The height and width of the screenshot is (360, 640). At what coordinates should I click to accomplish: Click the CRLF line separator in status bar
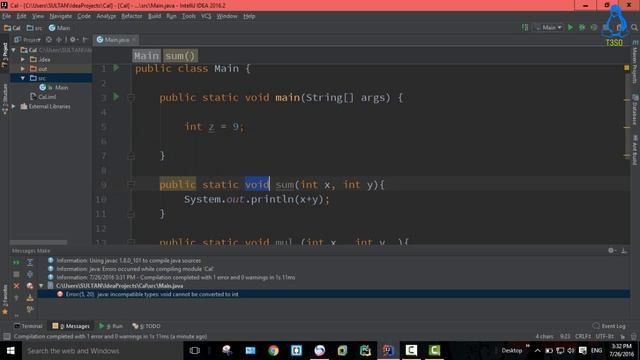click(583, 336)
